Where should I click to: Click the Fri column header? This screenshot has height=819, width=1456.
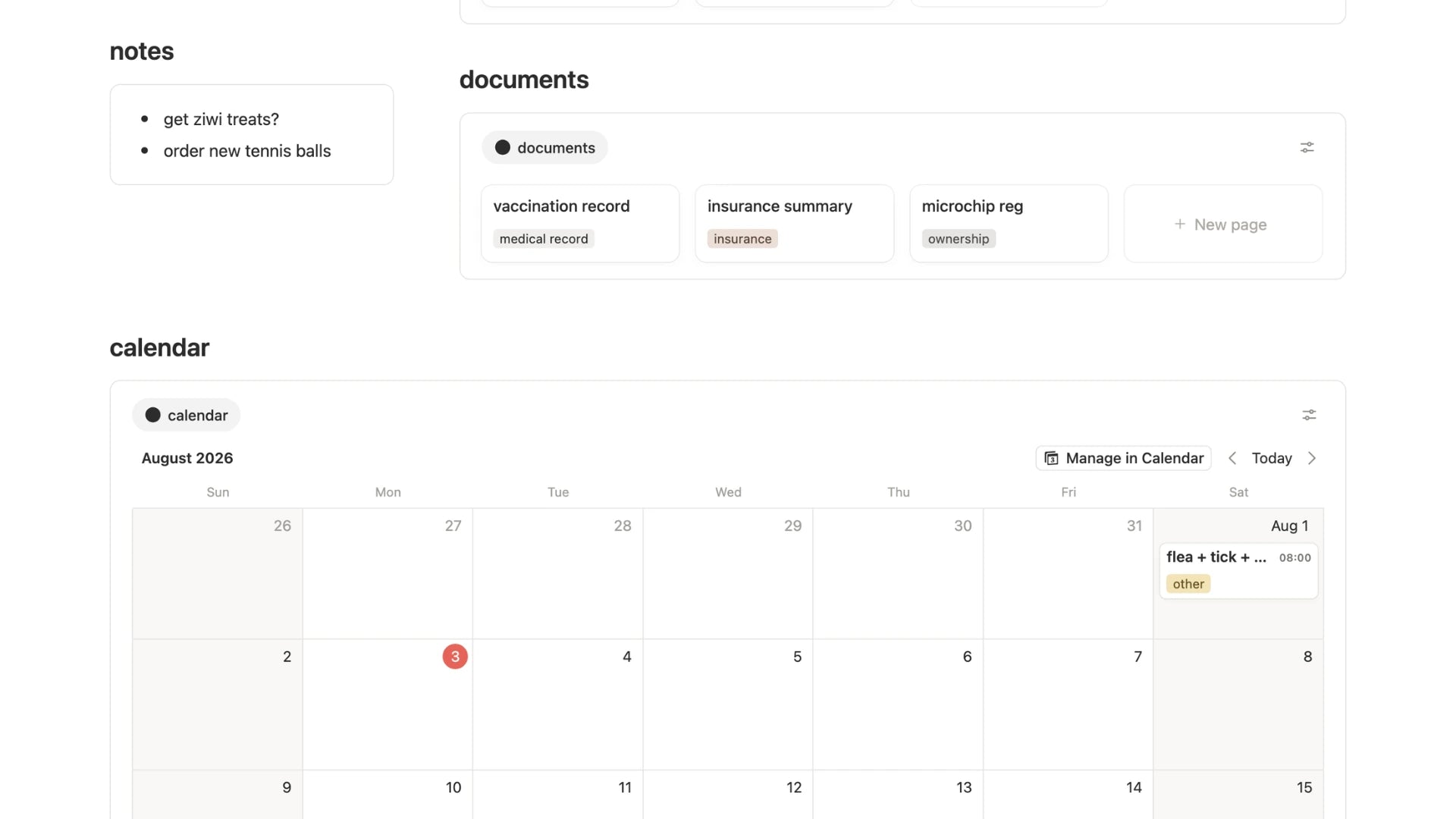[x=1068, y=492]
